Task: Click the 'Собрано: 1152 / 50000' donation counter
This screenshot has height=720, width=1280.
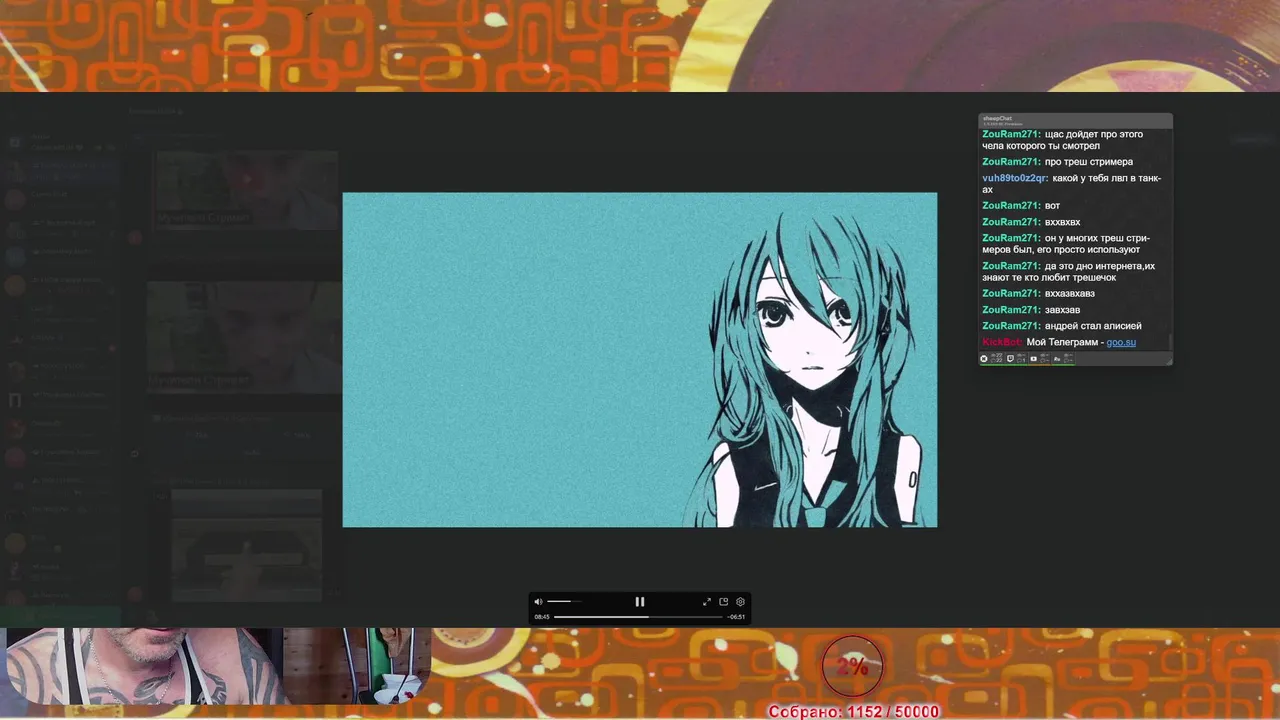Action: pyautogui.click(x=854, y=711)
